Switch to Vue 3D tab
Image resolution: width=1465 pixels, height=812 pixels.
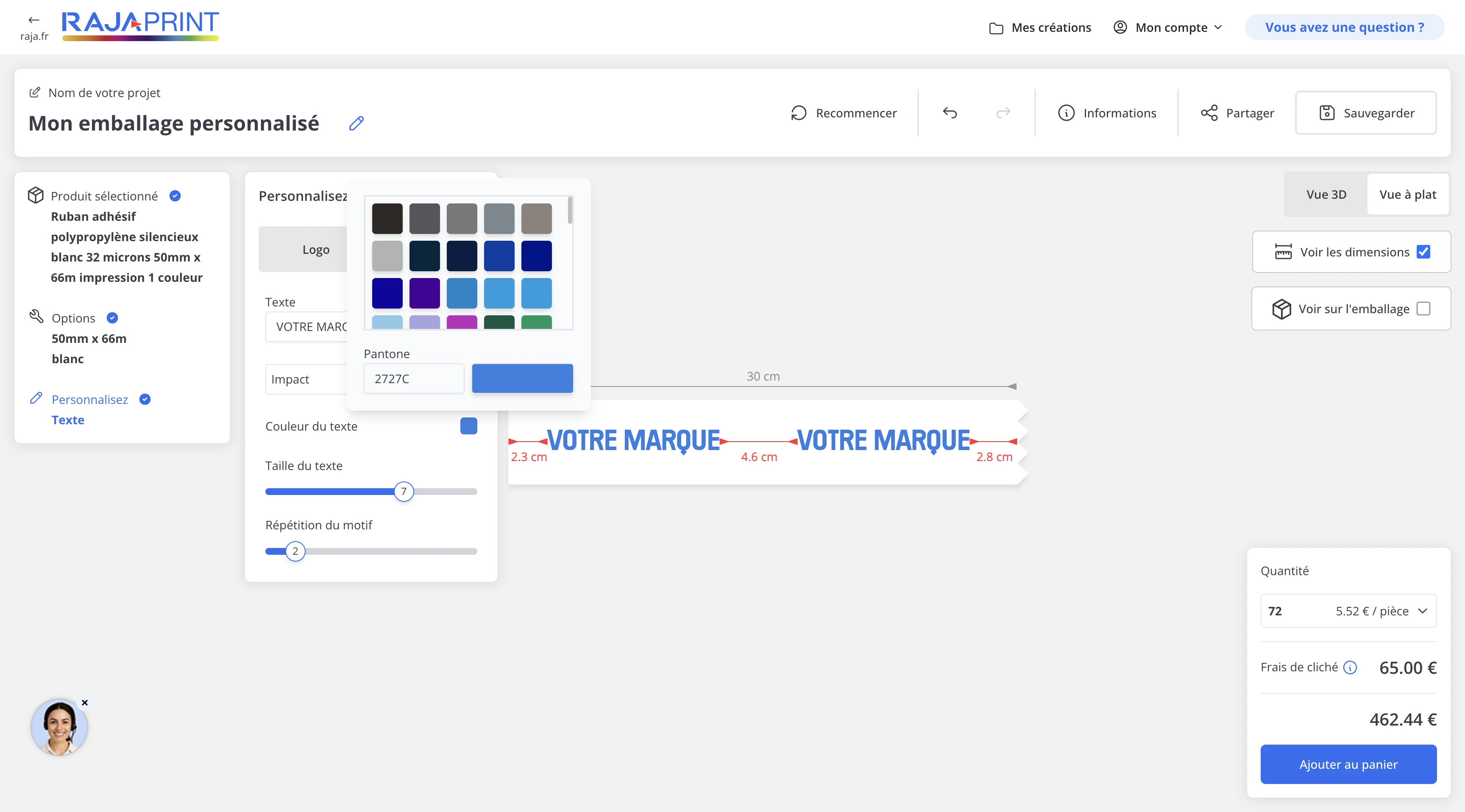[1326, 195]
